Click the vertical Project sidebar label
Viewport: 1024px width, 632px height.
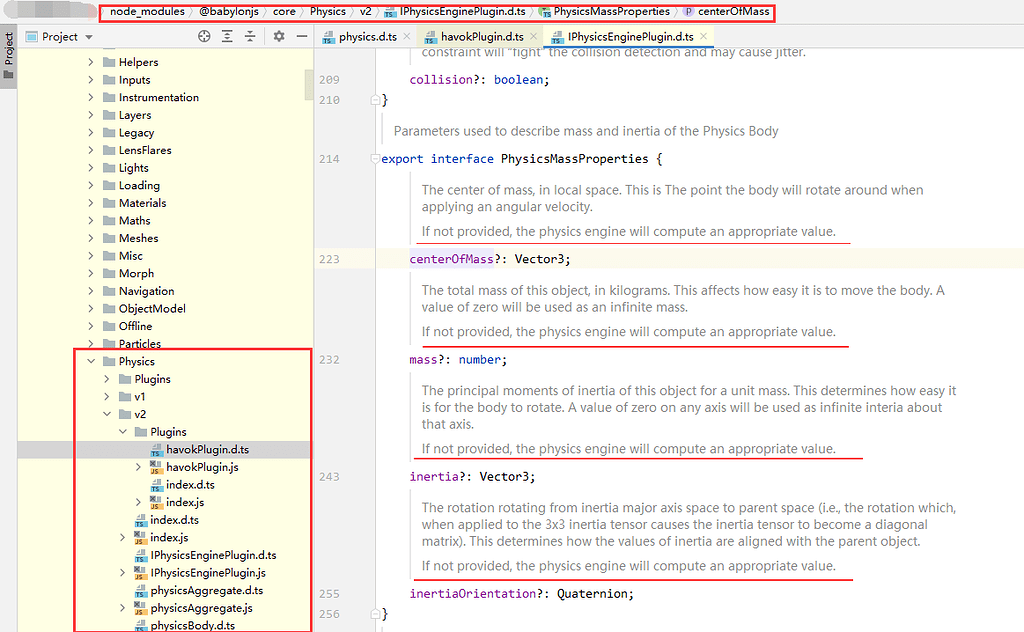pyautogui.click(x=9, y=50)
